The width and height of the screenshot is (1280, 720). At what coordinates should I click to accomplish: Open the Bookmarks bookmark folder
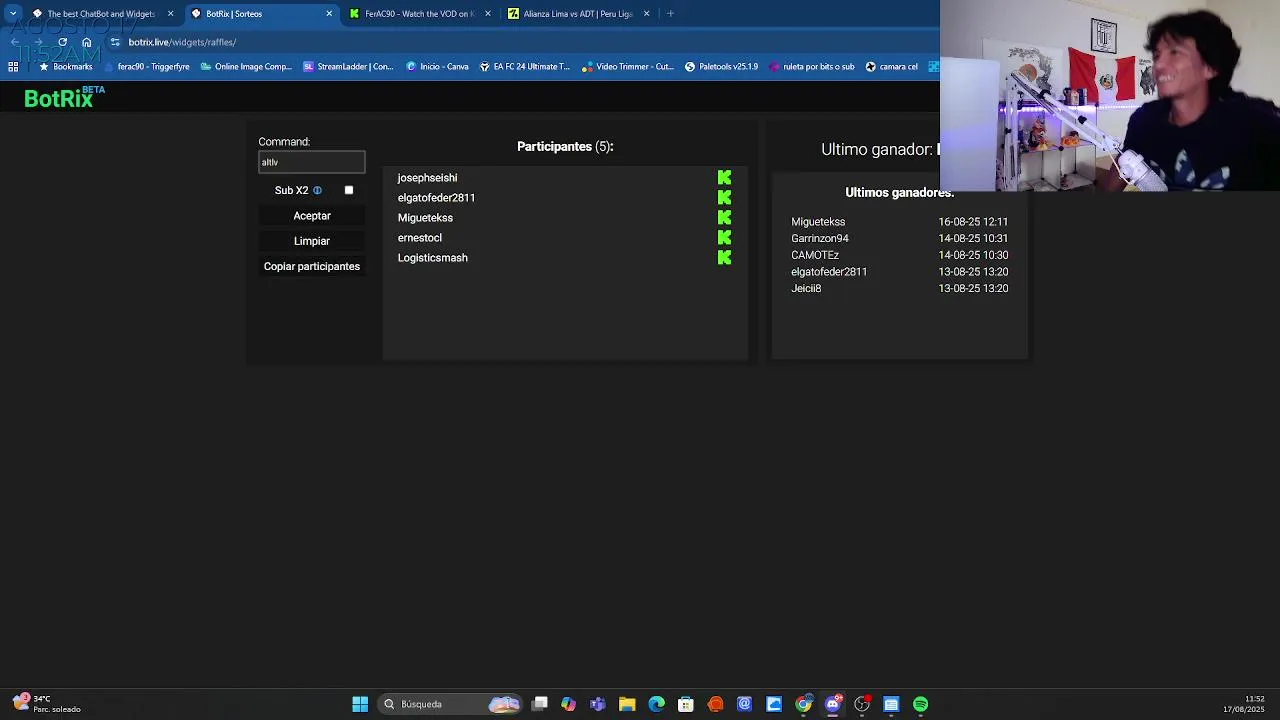coord(65,67)
